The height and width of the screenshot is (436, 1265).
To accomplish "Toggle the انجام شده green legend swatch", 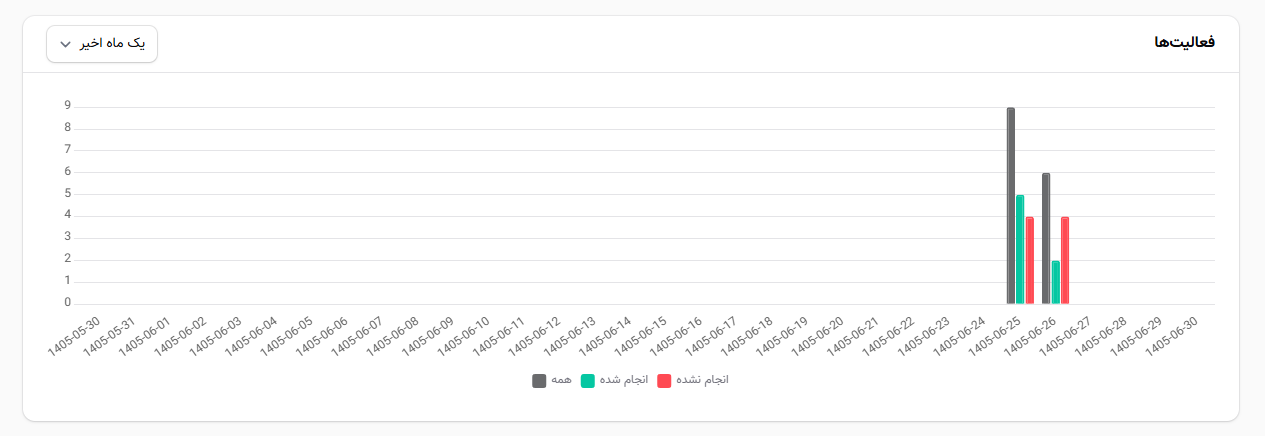I will 588,381.
